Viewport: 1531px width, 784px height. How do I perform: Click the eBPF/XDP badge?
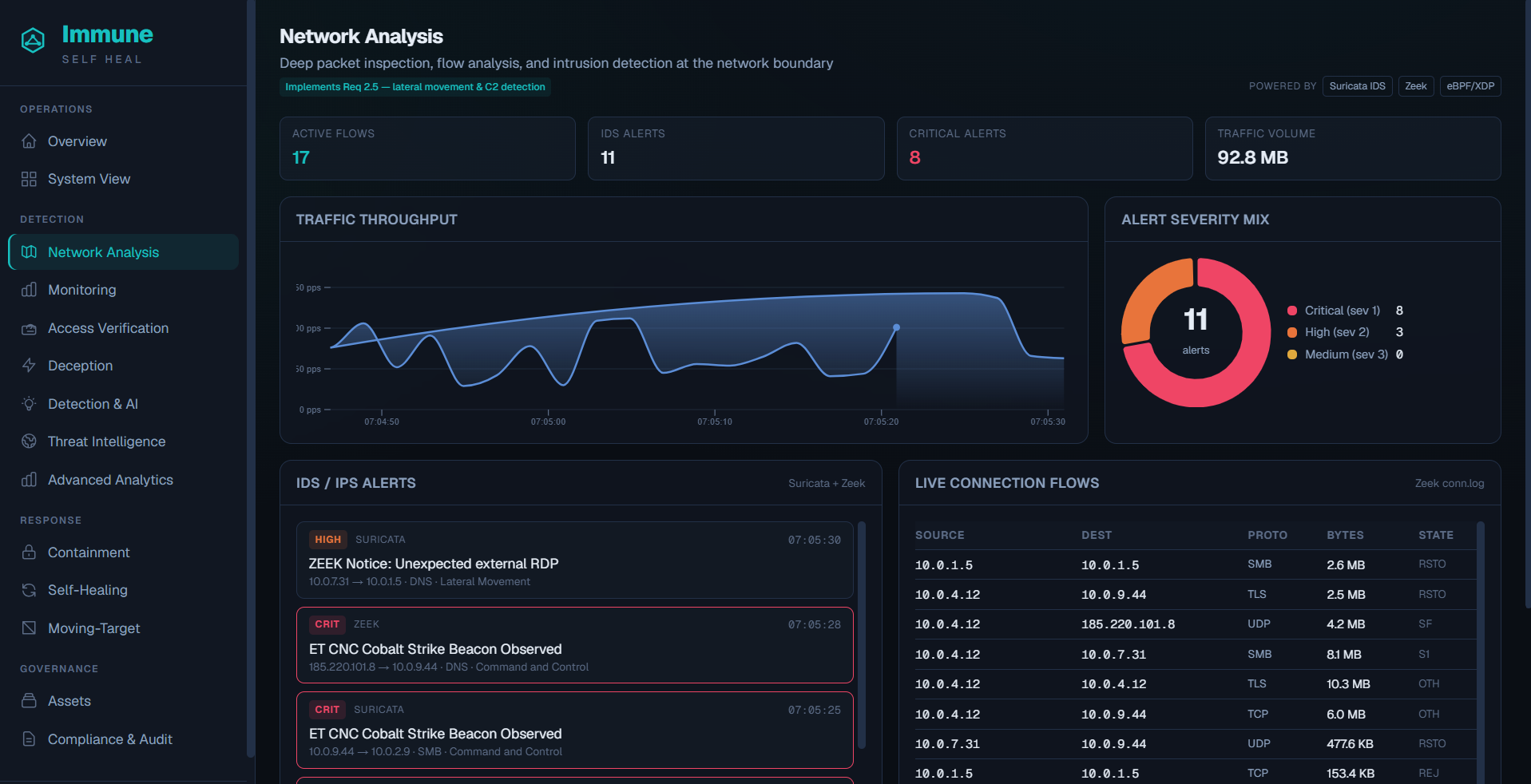coord(1470,86)
